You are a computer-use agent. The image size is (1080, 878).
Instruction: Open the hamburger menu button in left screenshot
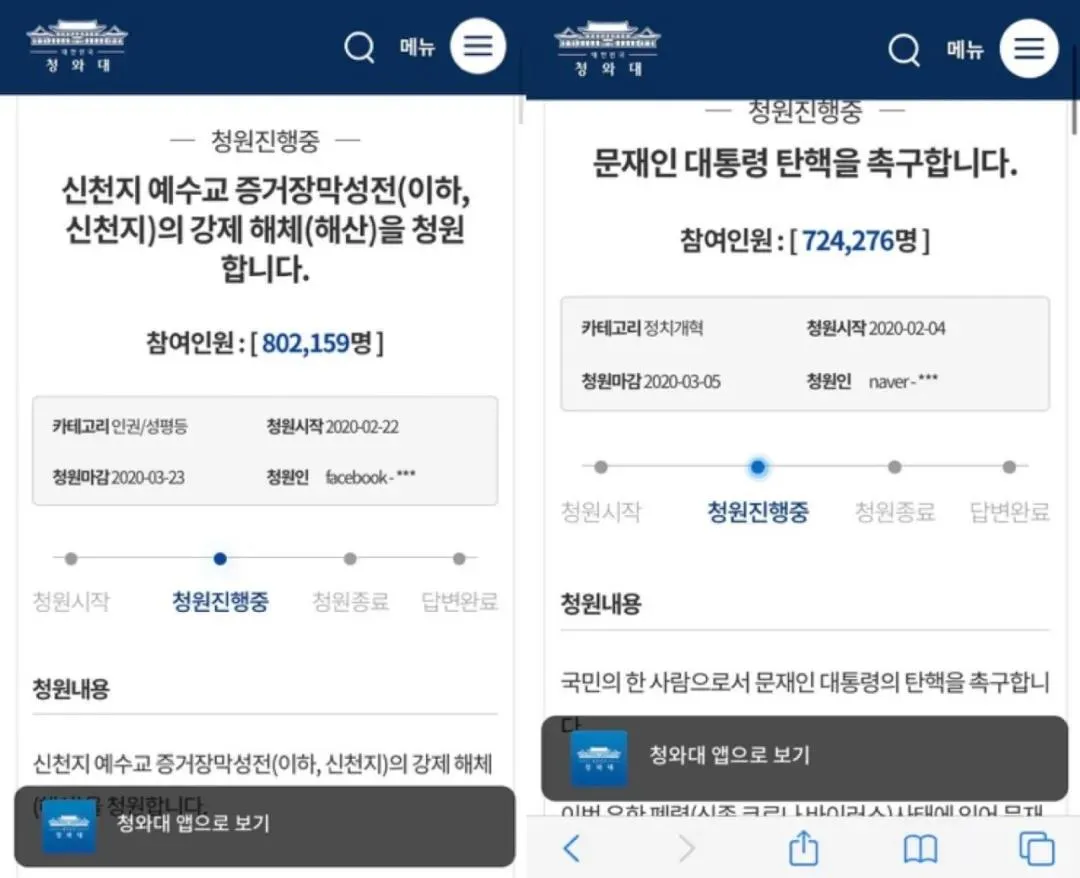[x=478, y=46]
